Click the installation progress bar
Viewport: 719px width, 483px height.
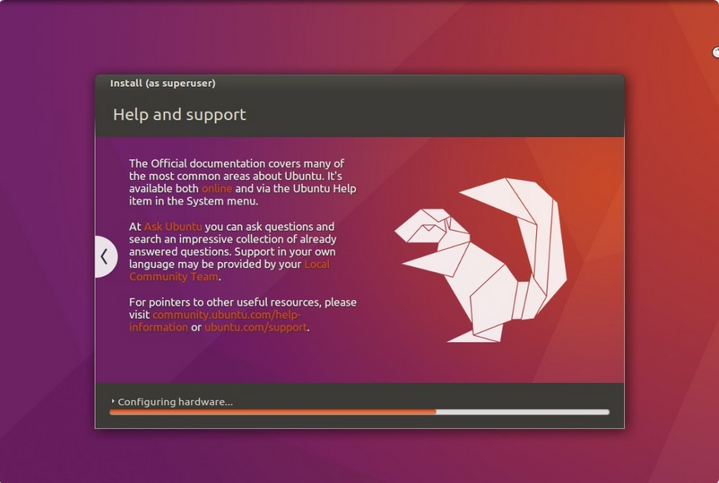(360, 412)
